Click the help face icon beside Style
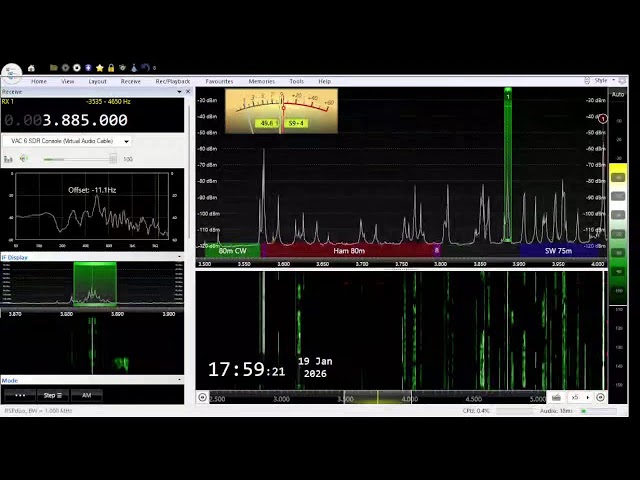 (587, 81)
